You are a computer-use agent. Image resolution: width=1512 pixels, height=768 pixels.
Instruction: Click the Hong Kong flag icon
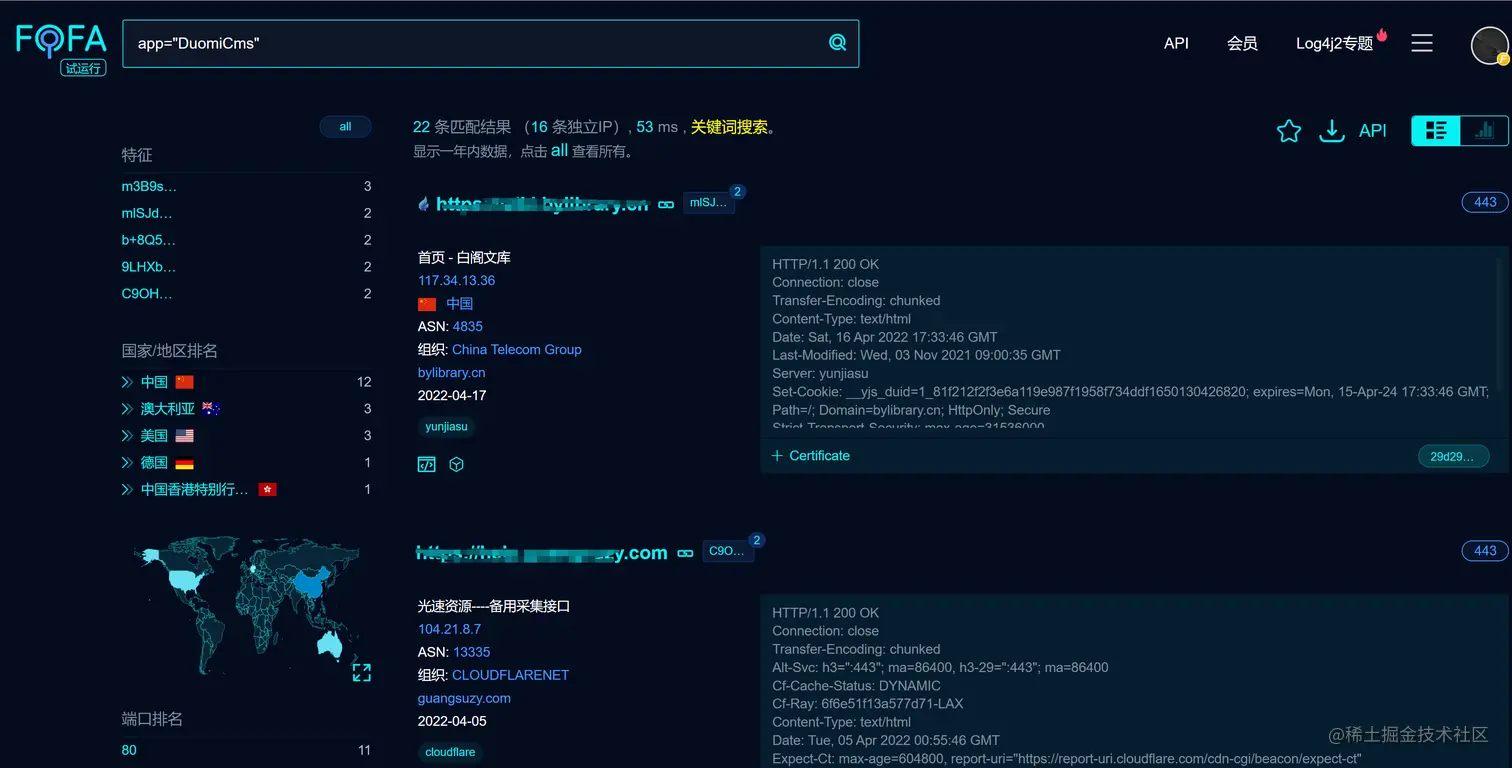pos(267,490)
